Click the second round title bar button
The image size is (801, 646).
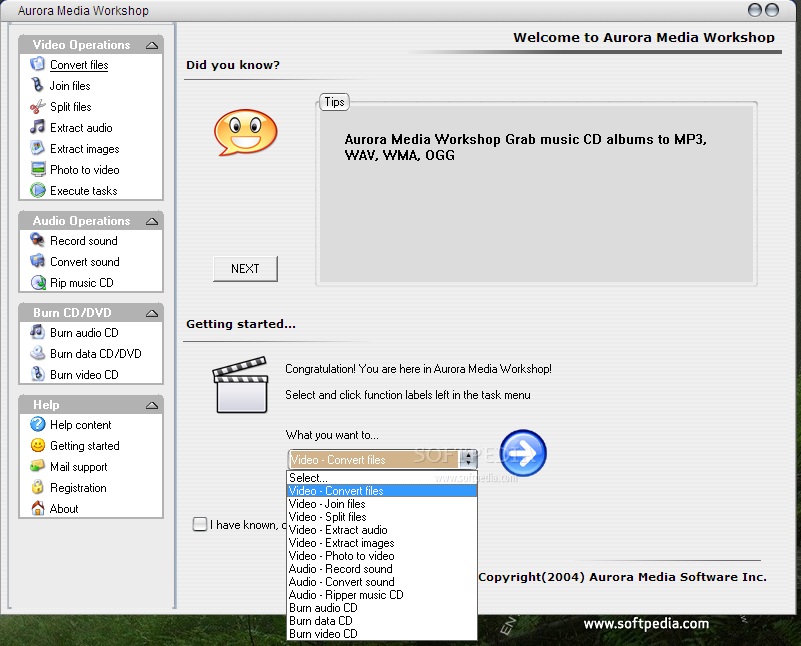(x=772, y=10)
